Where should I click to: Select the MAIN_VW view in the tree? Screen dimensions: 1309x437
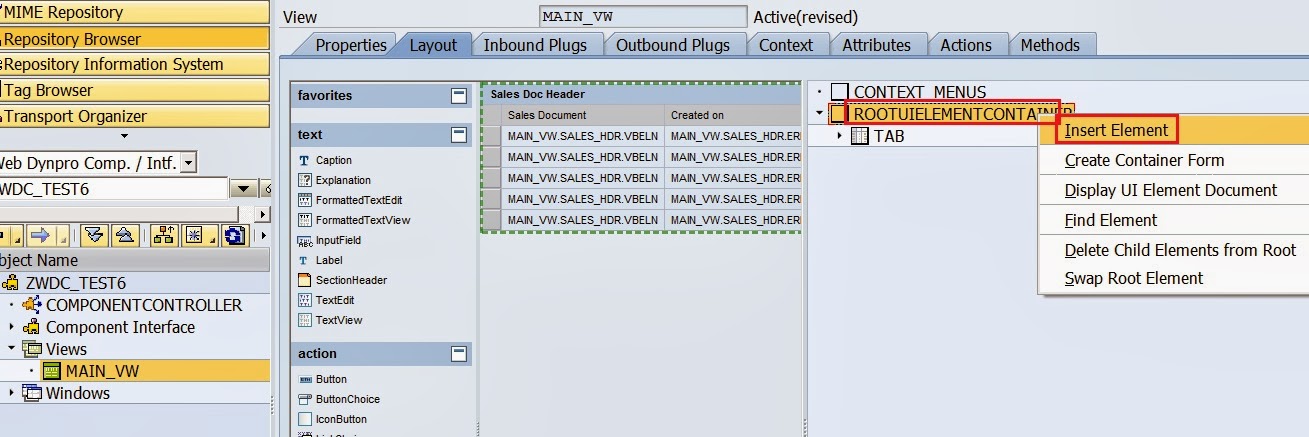click(102, 371)
